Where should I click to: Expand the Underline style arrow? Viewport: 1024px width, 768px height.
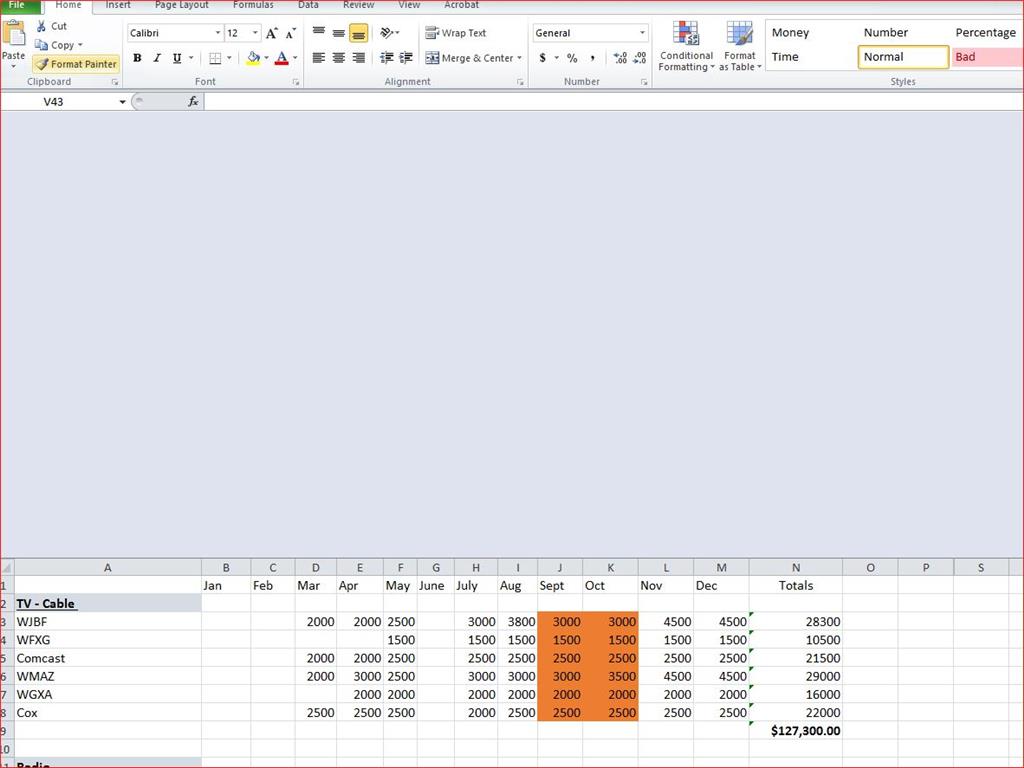(191, 58)
